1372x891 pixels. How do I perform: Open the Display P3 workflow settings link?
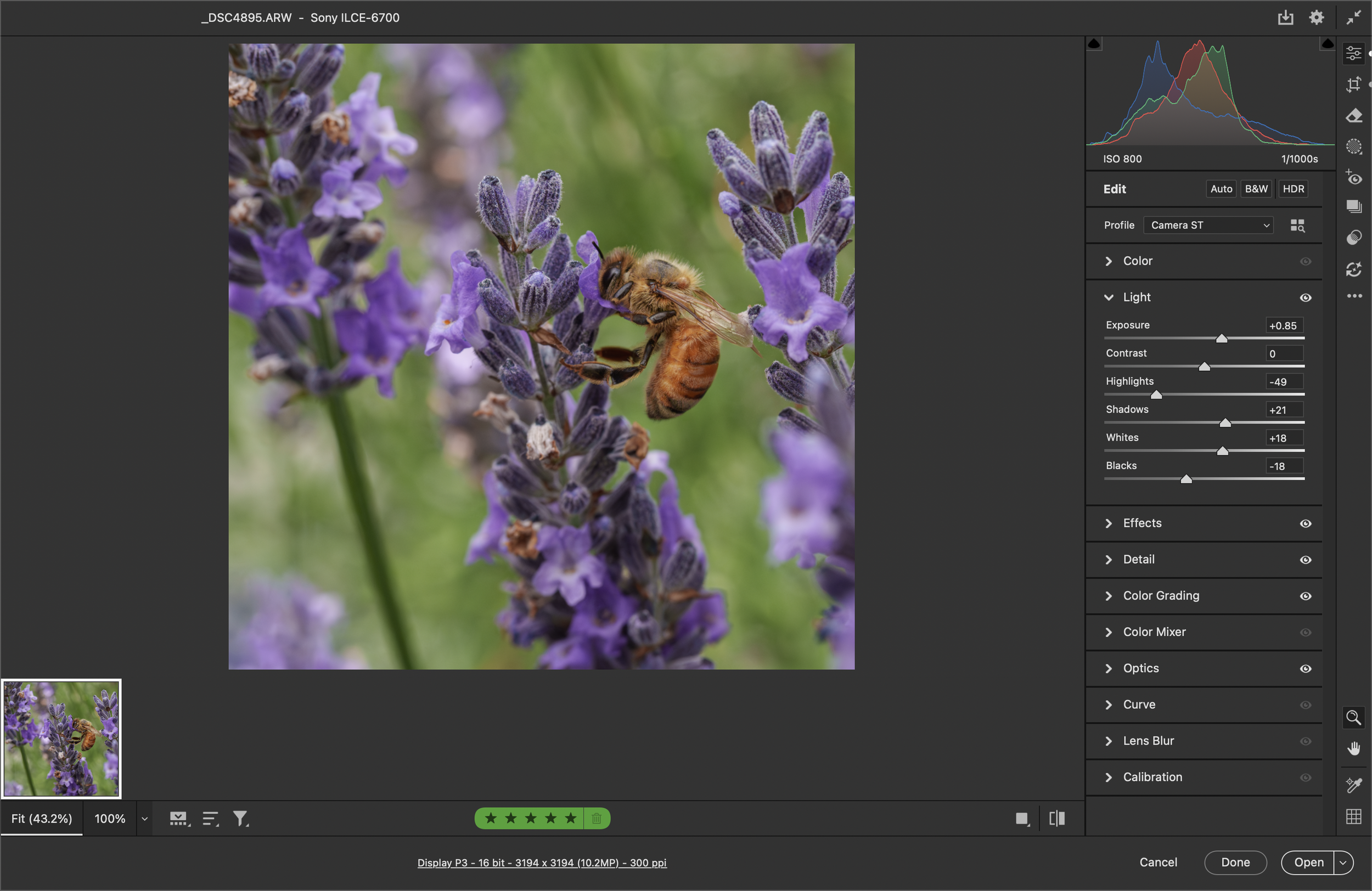coord(542,863)
